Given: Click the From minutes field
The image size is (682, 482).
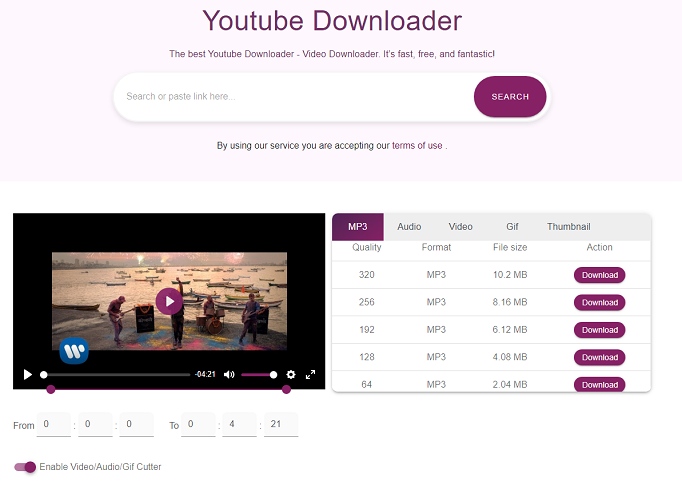Looking at the screenshot, I should 95,424.
